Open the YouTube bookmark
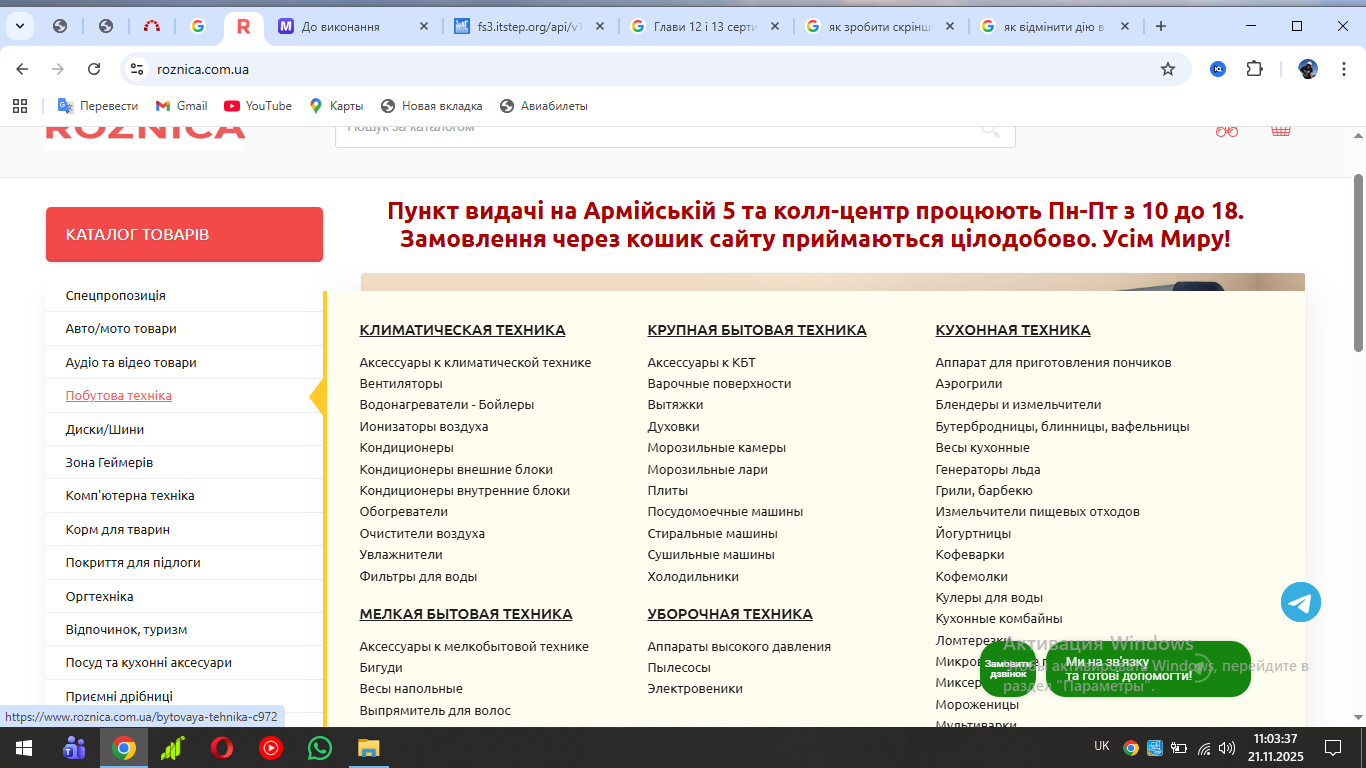Image resolution: width=1366 pixels, height=768 pixels. tap(258, 106)
